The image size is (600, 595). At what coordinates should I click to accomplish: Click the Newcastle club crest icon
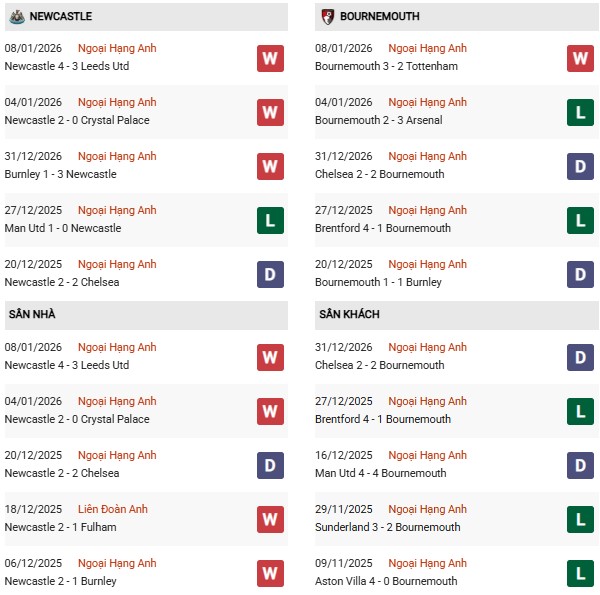click(x=16, y=16)
